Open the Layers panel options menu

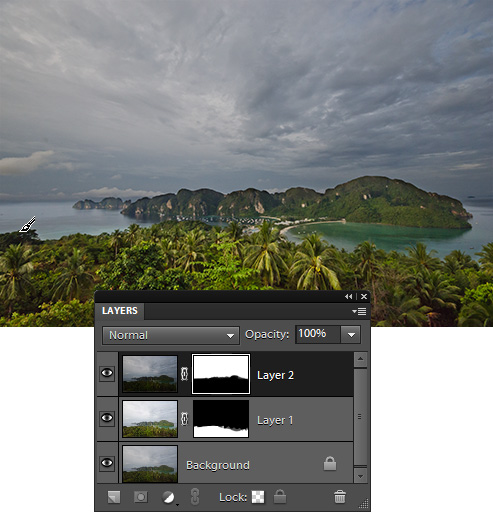coord(359,311)
